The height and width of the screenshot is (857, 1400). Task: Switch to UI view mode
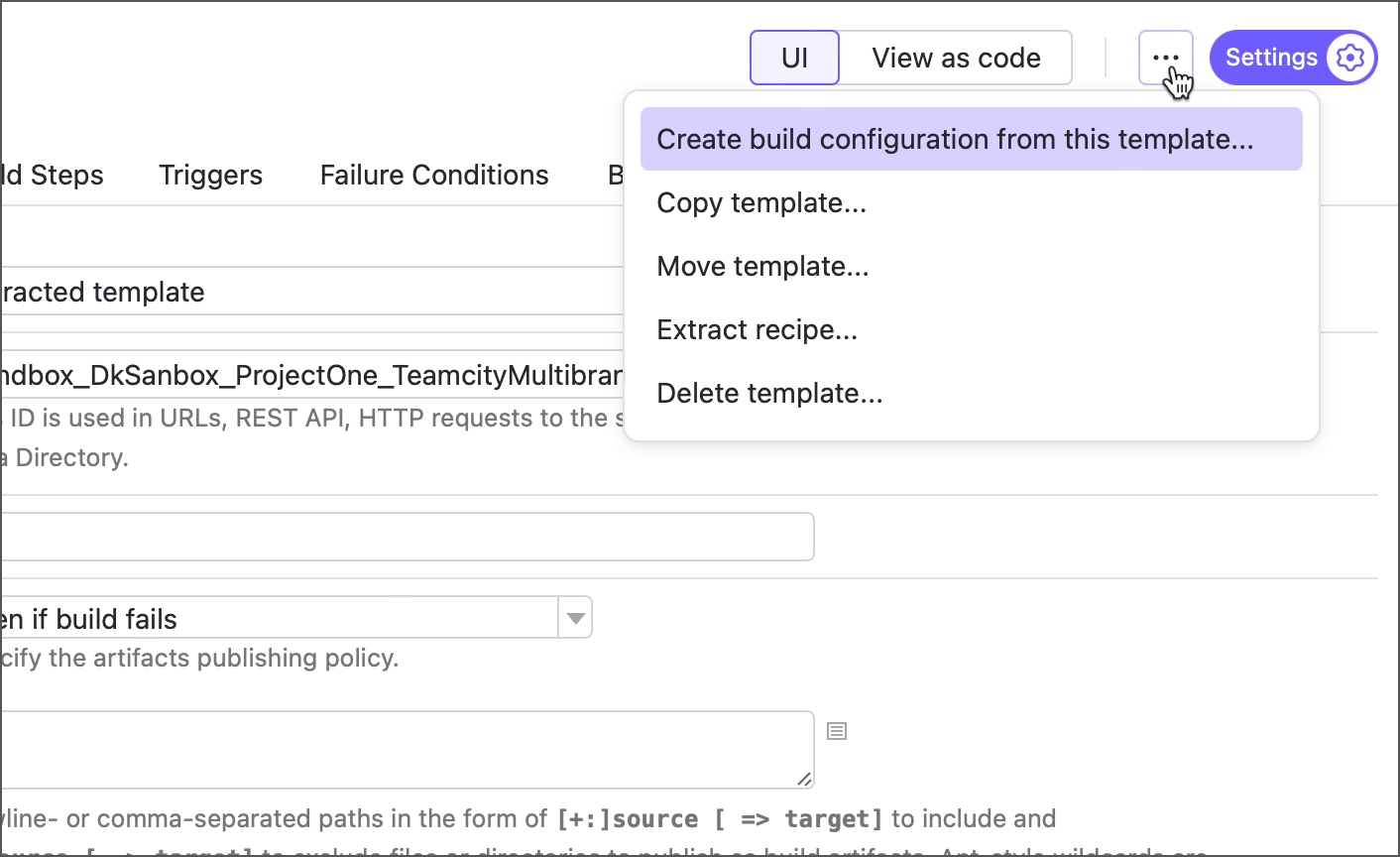click(x=793, y=57)
